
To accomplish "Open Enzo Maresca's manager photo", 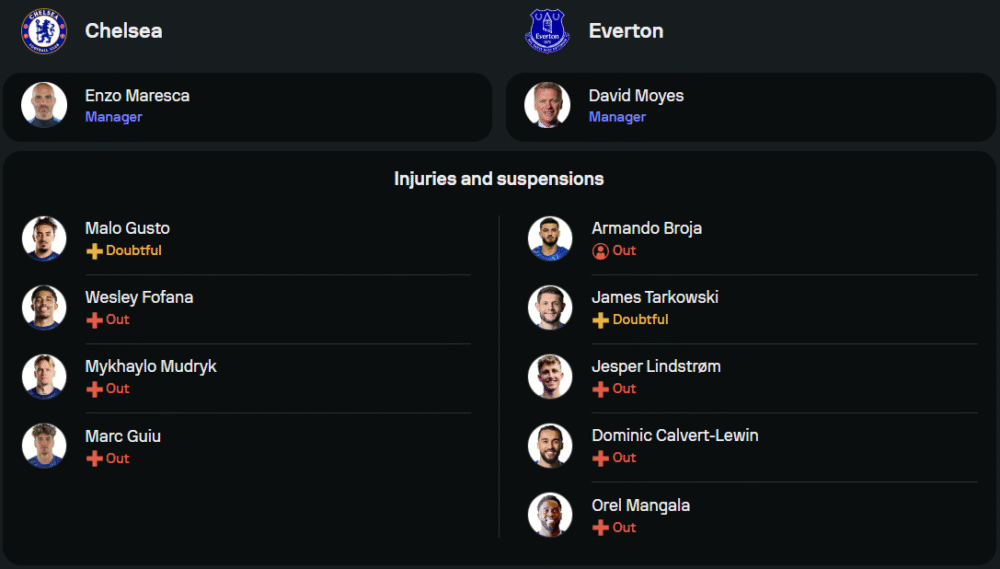I will (44, 105).
